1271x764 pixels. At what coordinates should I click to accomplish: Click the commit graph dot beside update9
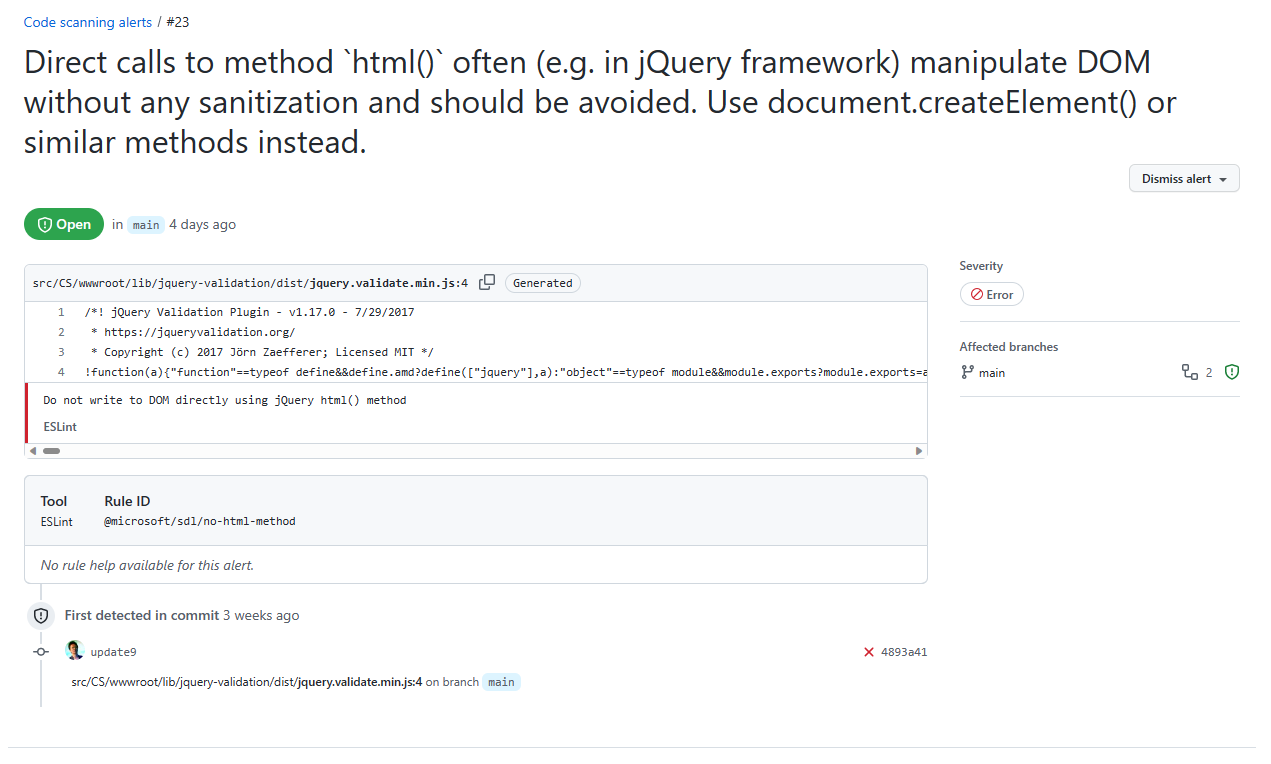pos(40,651)
